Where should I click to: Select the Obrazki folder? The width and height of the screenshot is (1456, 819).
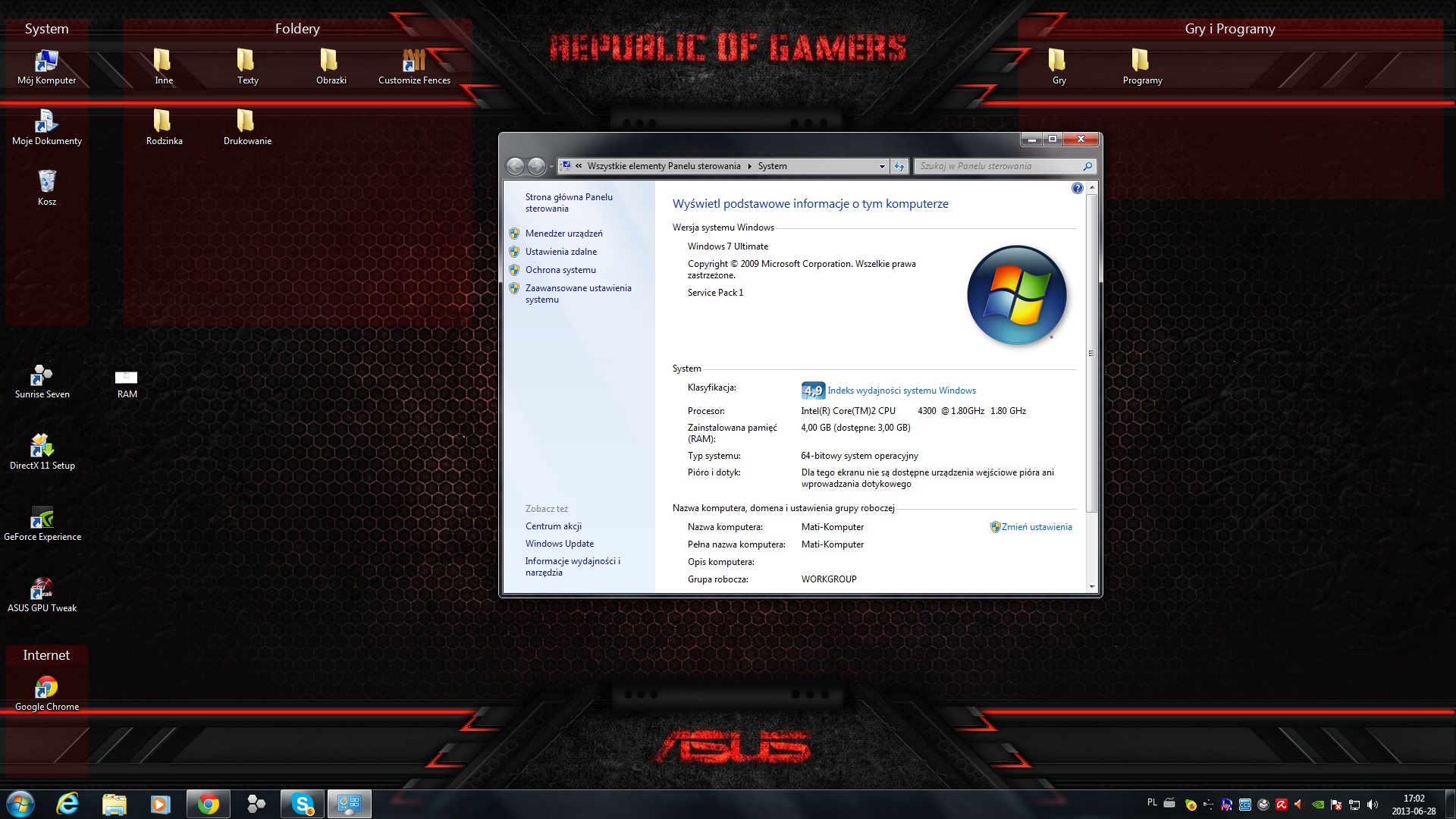pyautogui.click(x=330, y=67)
